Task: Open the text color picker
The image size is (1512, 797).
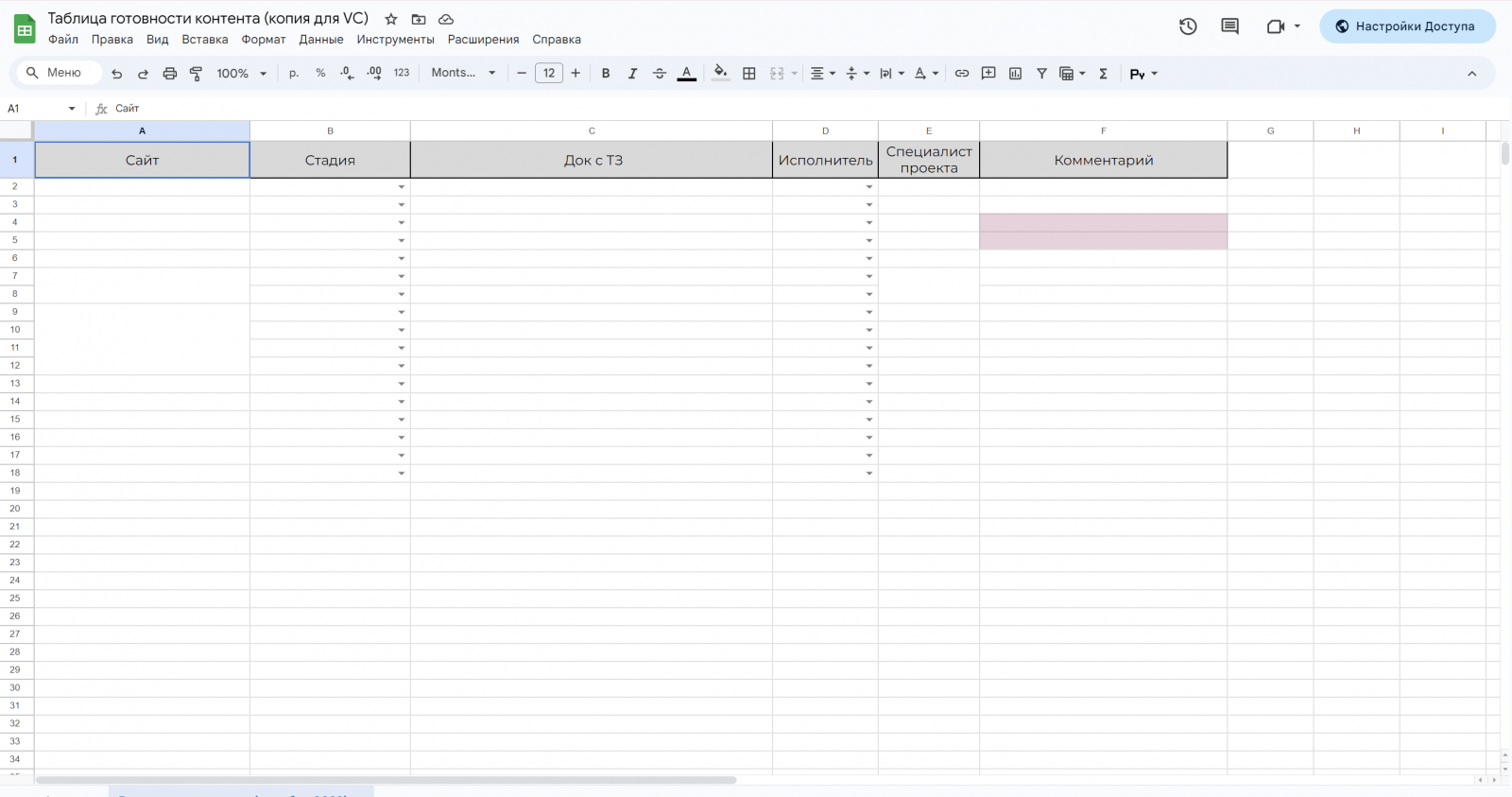Action: pos(687,74)
